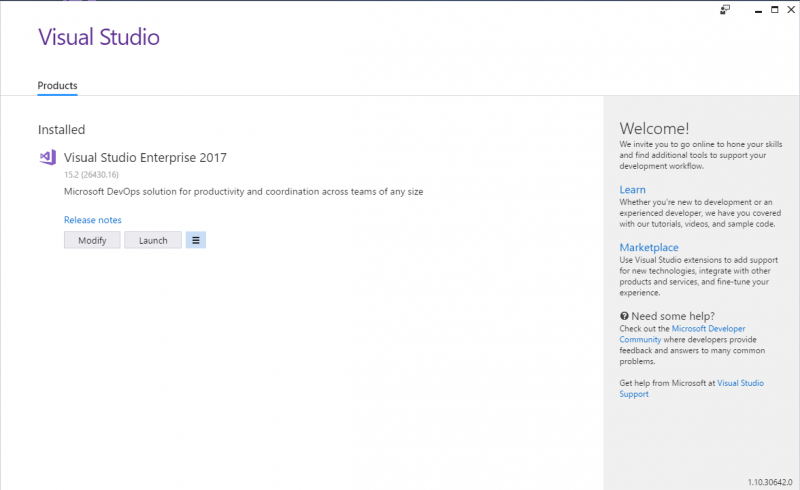Image resolution: width=800 pixels, height=490 pixels.
Task: Click installer version 1.10.30642.0 text
Action: [x=770, y=482]
